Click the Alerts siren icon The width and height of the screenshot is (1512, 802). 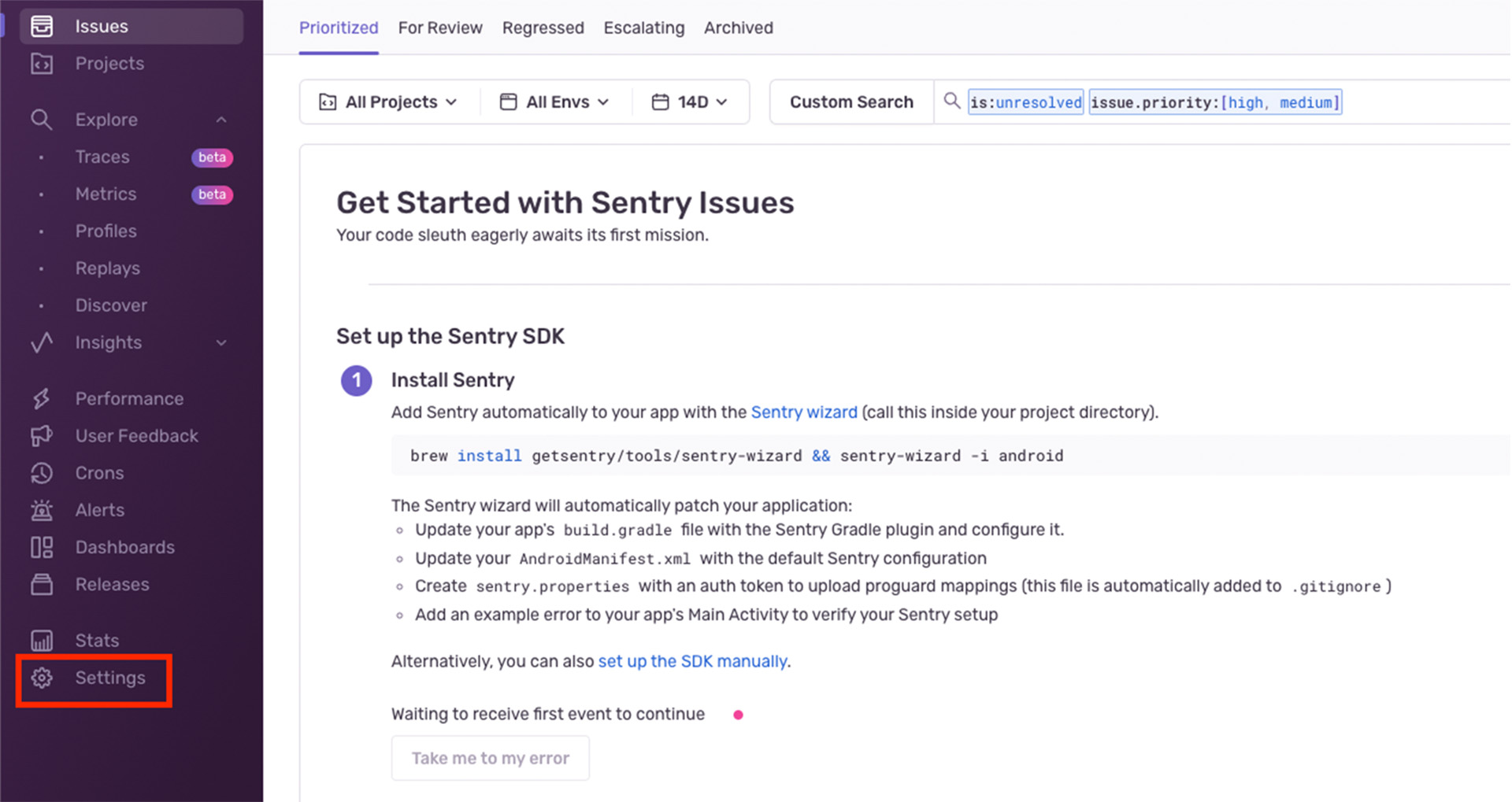(42, 511)
